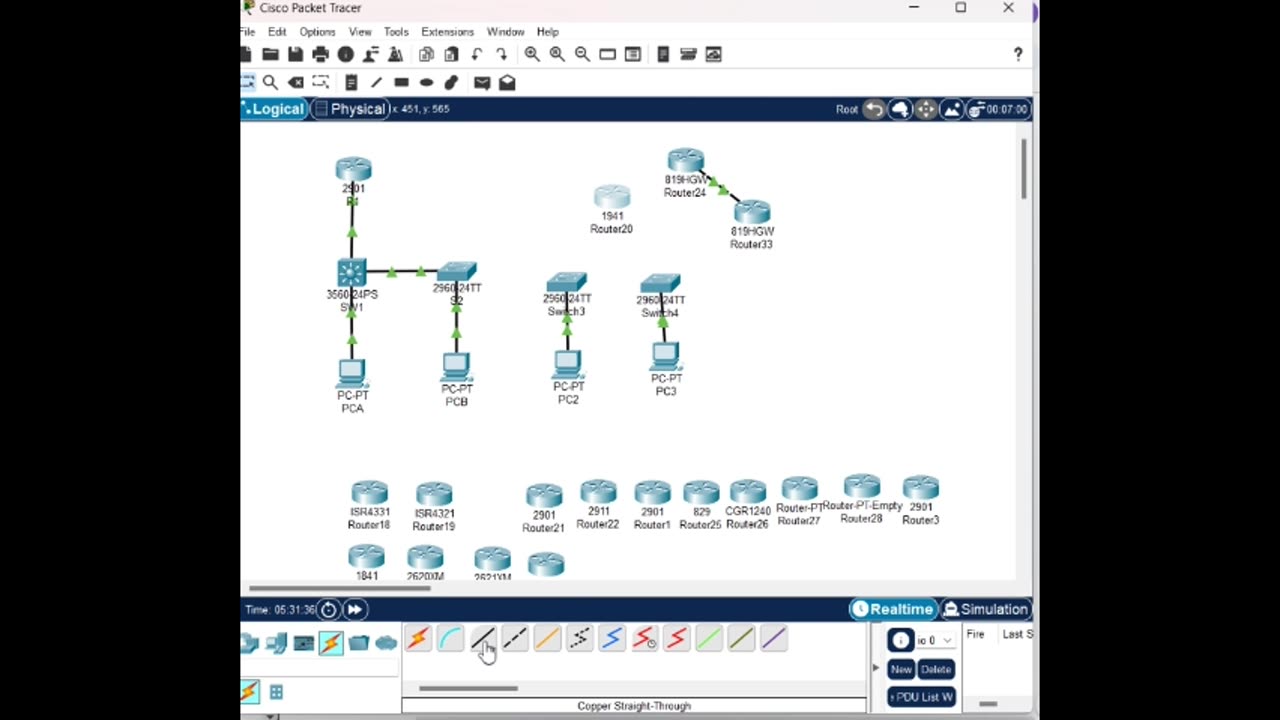Viewport: 1280px width, 720px height.
Task: Click the Undo arrow icon
Action: [477, 54]
